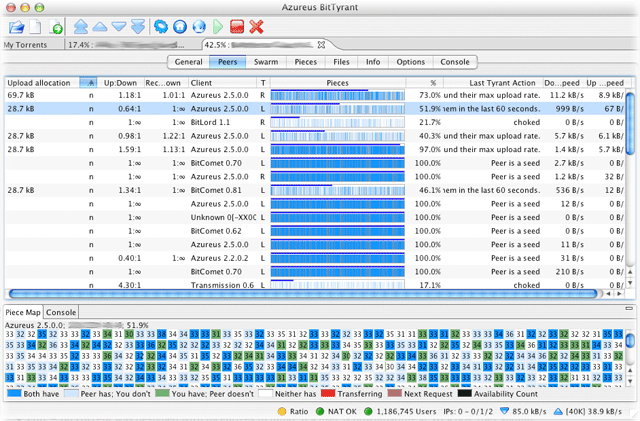640x421 pixels.
Task: Minimize the piece map panel
Action: click(x=629, y=309)
